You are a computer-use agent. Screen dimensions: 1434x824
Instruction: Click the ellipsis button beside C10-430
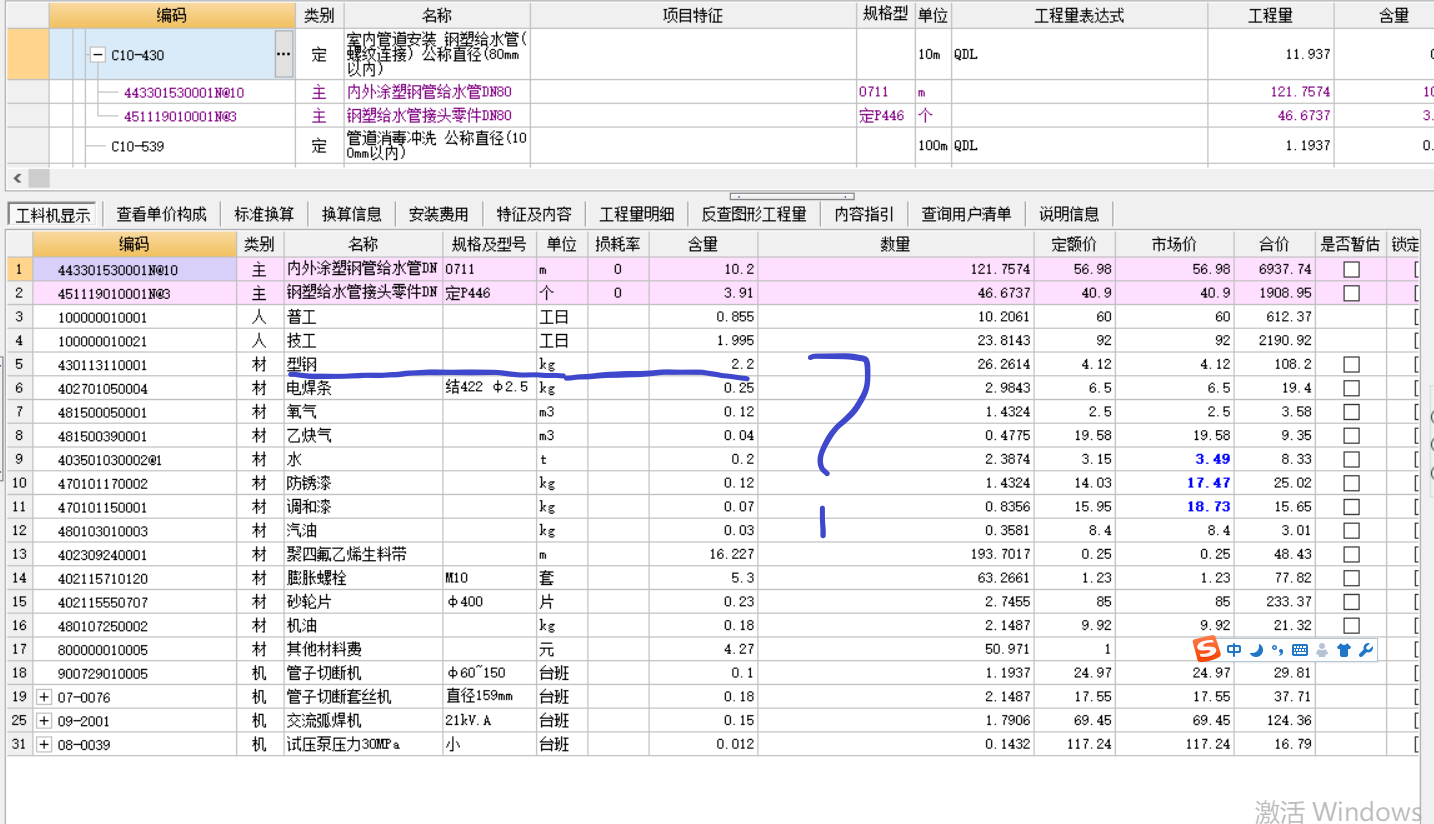point(284,54)
